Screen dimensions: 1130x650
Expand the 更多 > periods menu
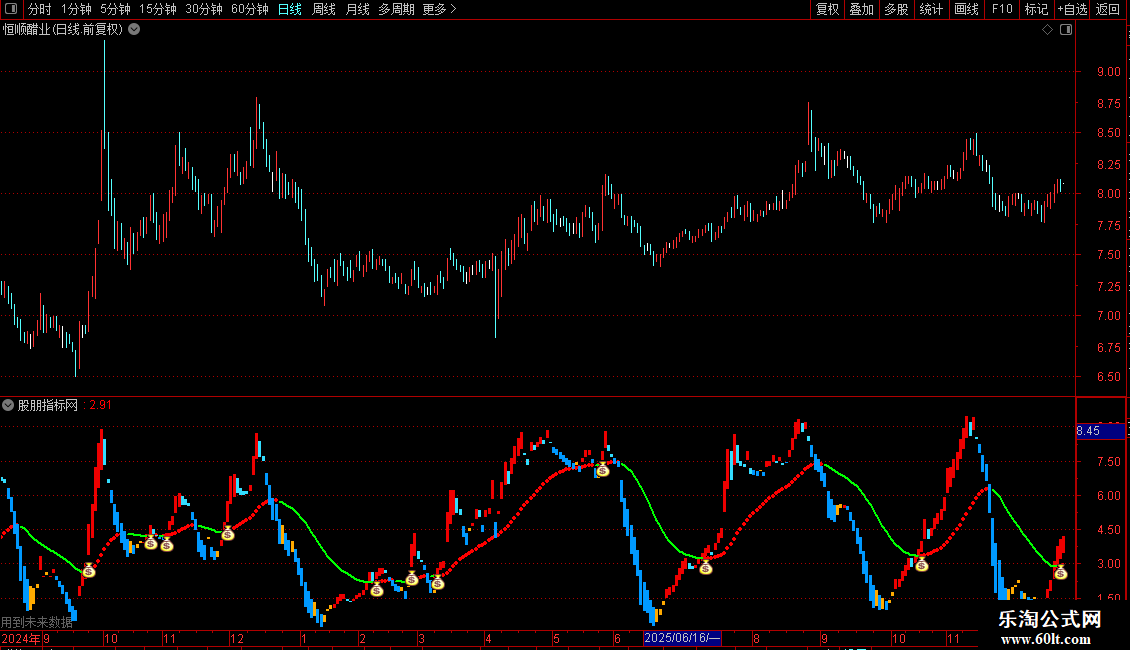(440, 9)
